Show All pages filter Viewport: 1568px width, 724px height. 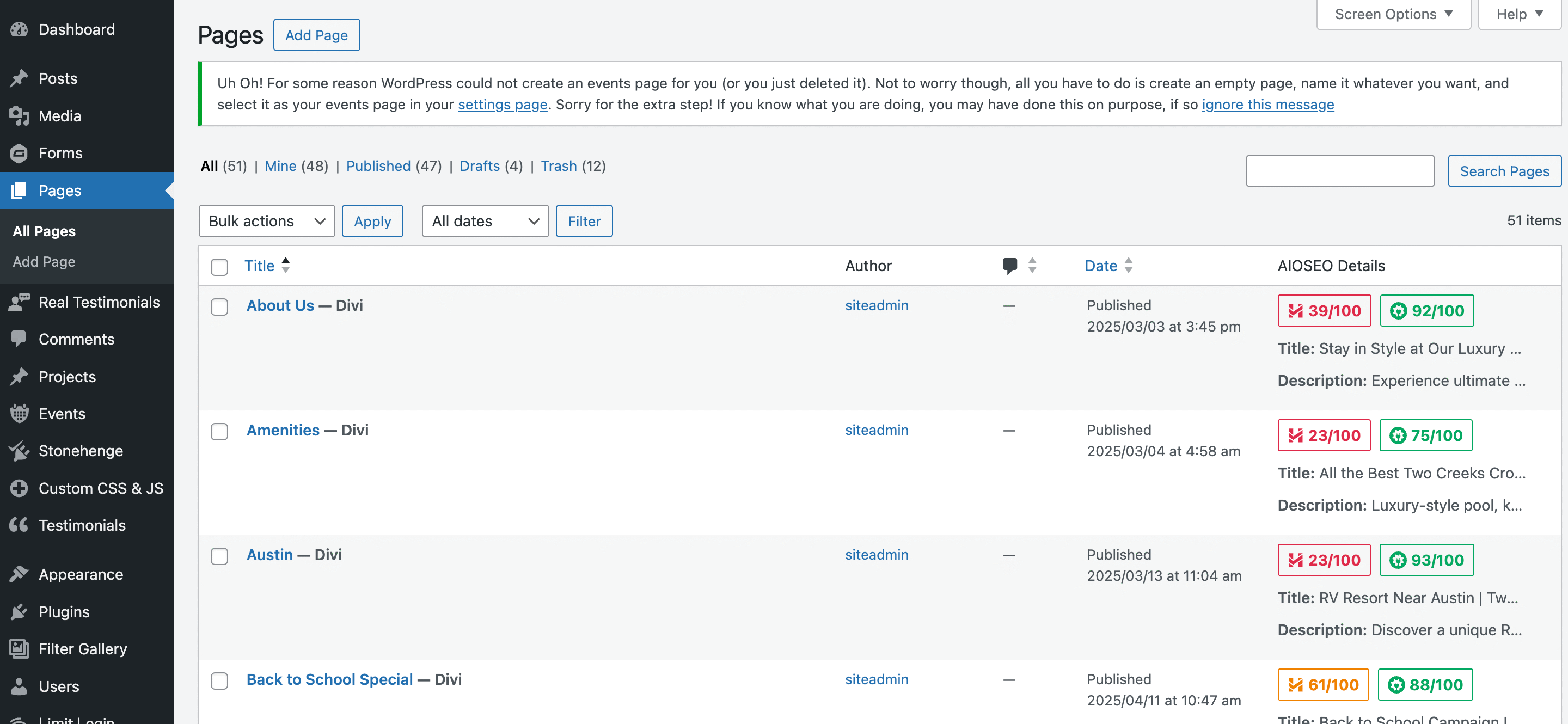click(x=210, y=166)
